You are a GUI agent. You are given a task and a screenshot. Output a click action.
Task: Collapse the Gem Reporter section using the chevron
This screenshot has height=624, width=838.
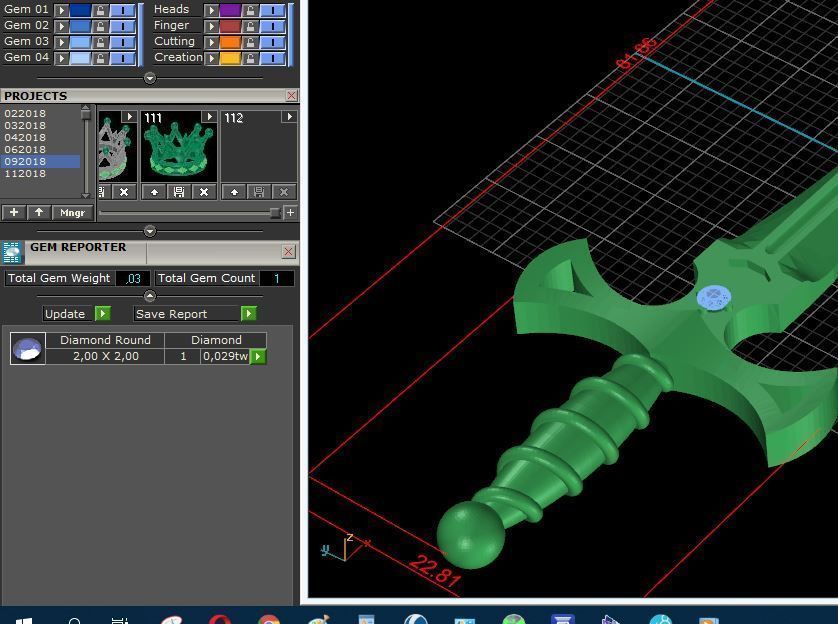point(149,295)
